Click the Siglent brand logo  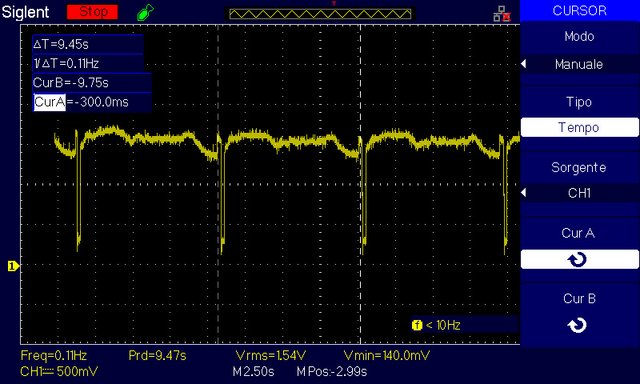pyautogui.click(x=25, y=12)
